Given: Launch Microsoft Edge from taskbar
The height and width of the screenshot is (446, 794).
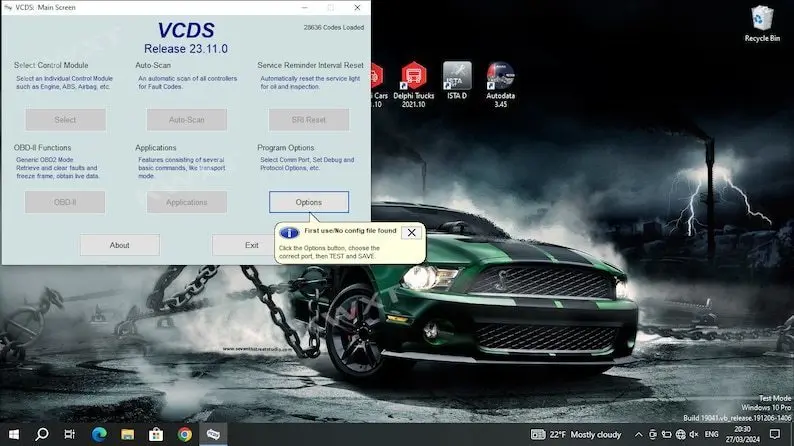Looking at the screenshot, I should click(99, 434).
